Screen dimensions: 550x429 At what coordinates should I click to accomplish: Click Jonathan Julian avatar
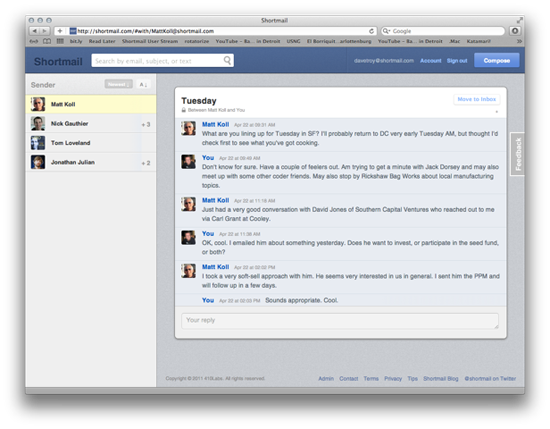(38, 162)
